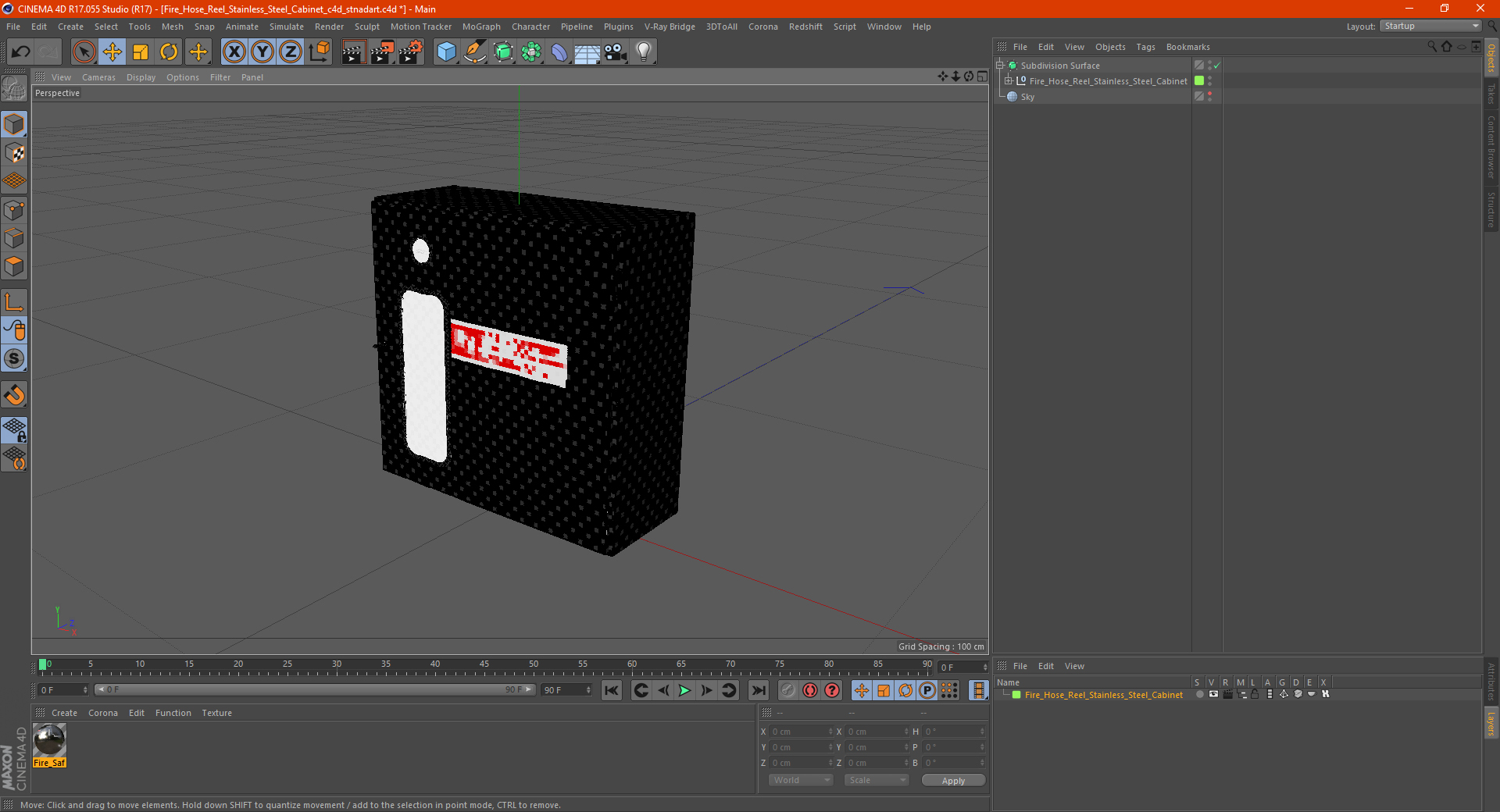Toggle Z axis lock
The width and height of the screenshot is (1500, 812).
[291, 52]
